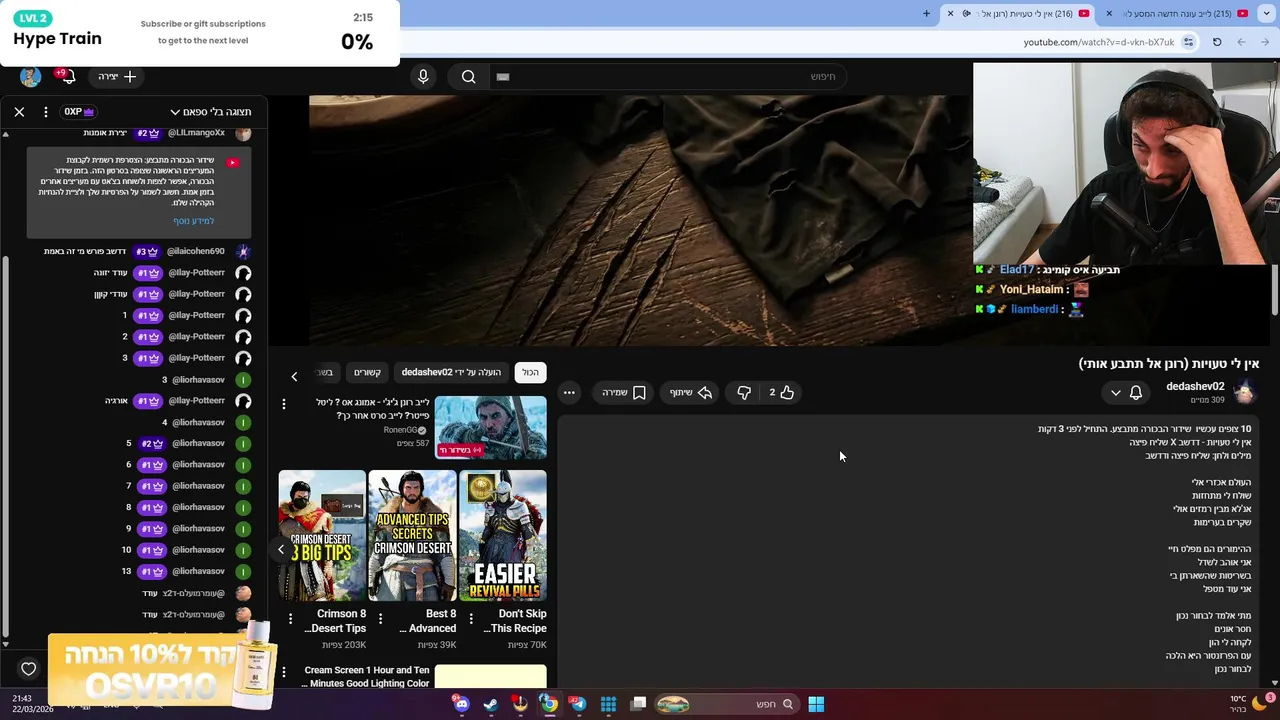1280x720 pixels.
Task: Click the @ilaicohen690 chat username
Action: [196, 251]
